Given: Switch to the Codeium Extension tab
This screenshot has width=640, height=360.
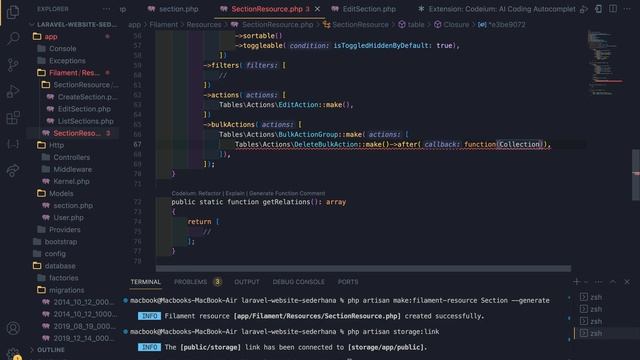Looking at the screenshot, I should 496,9.
